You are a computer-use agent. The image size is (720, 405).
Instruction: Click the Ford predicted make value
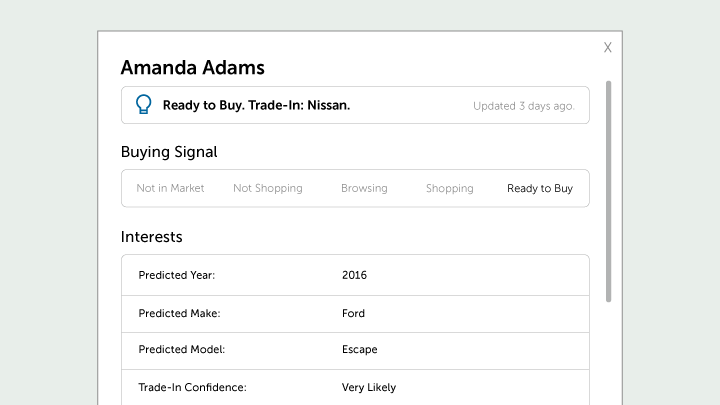[354, 313]
